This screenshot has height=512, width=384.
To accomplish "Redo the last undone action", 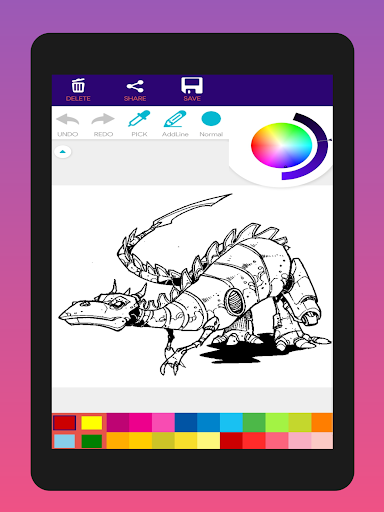I will pyautogui.click(x=103, y=125).
